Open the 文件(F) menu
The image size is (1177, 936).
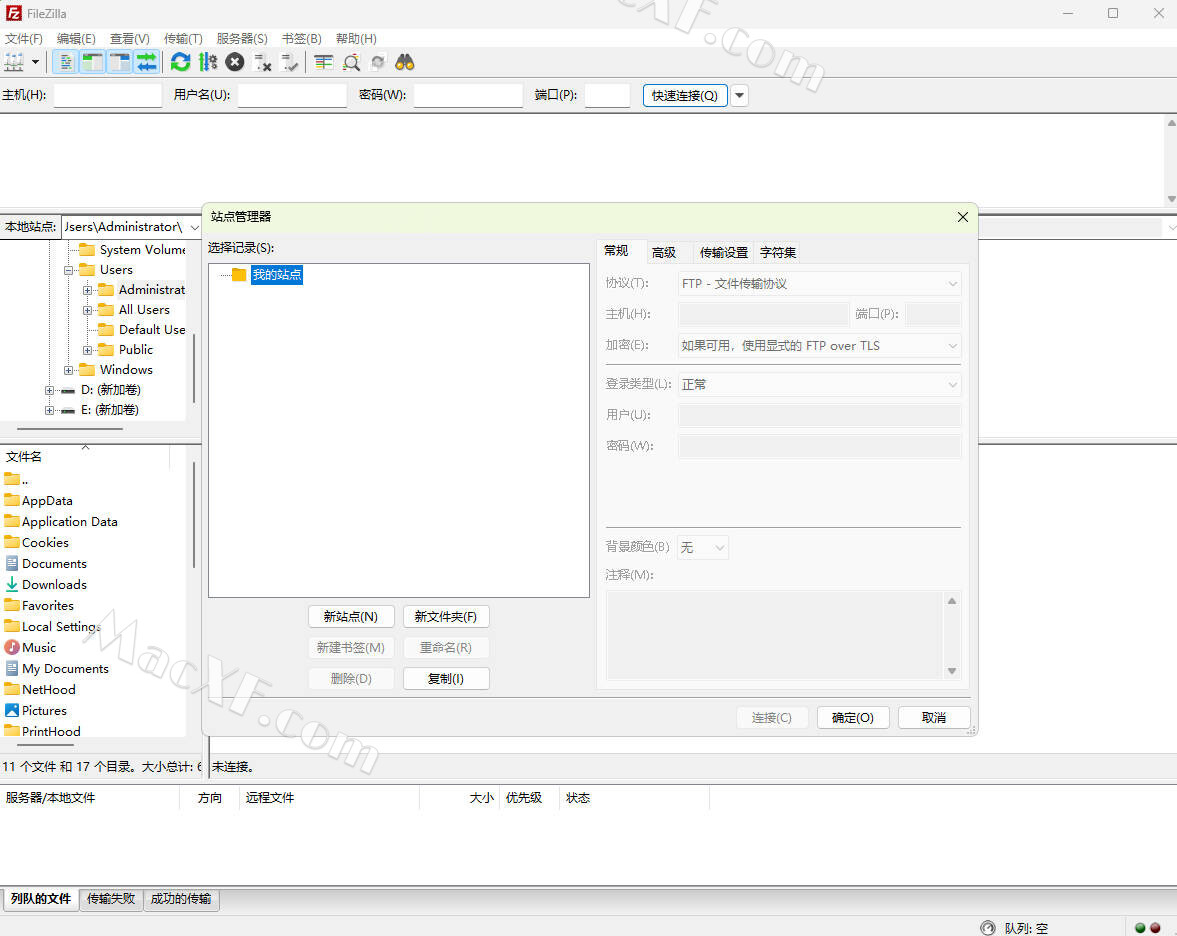[x=23, y=38]
